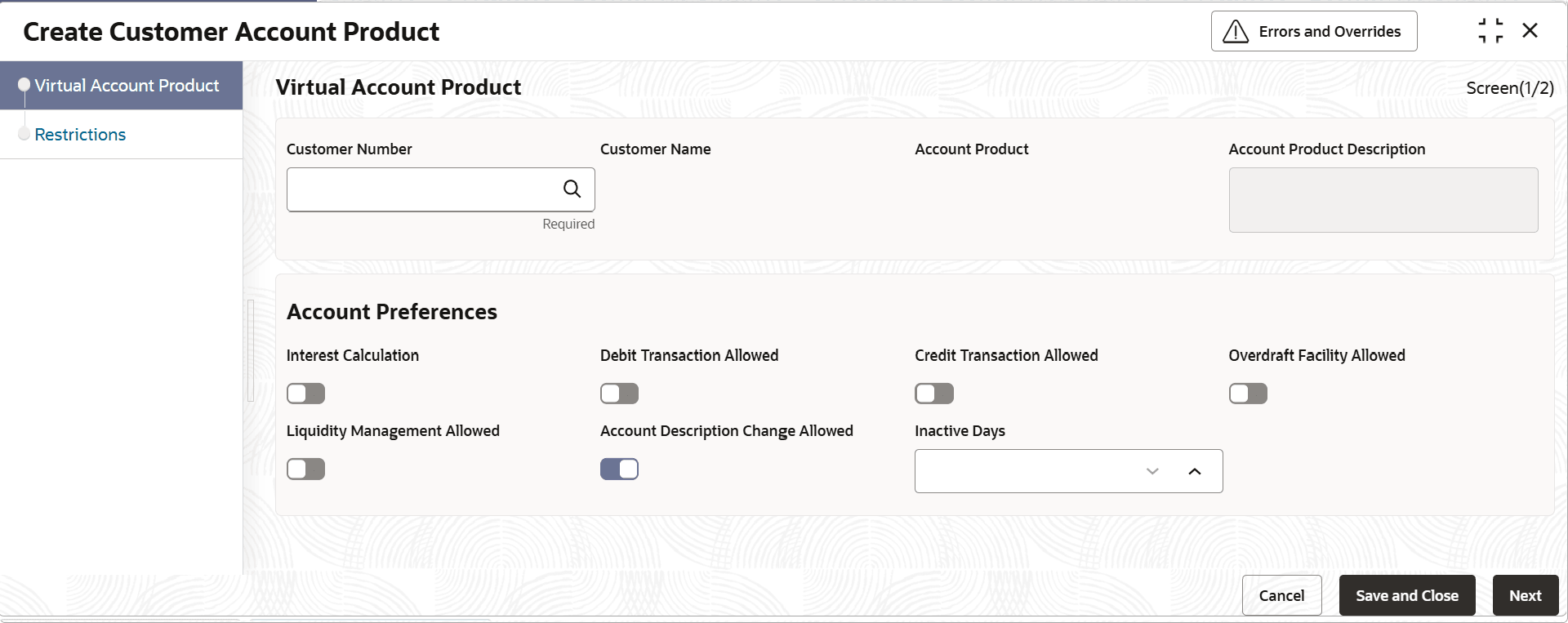Turn on Overdraft Facility Allowed switch
This screenshot has height=623, width=1568.
coord(1248,394)
